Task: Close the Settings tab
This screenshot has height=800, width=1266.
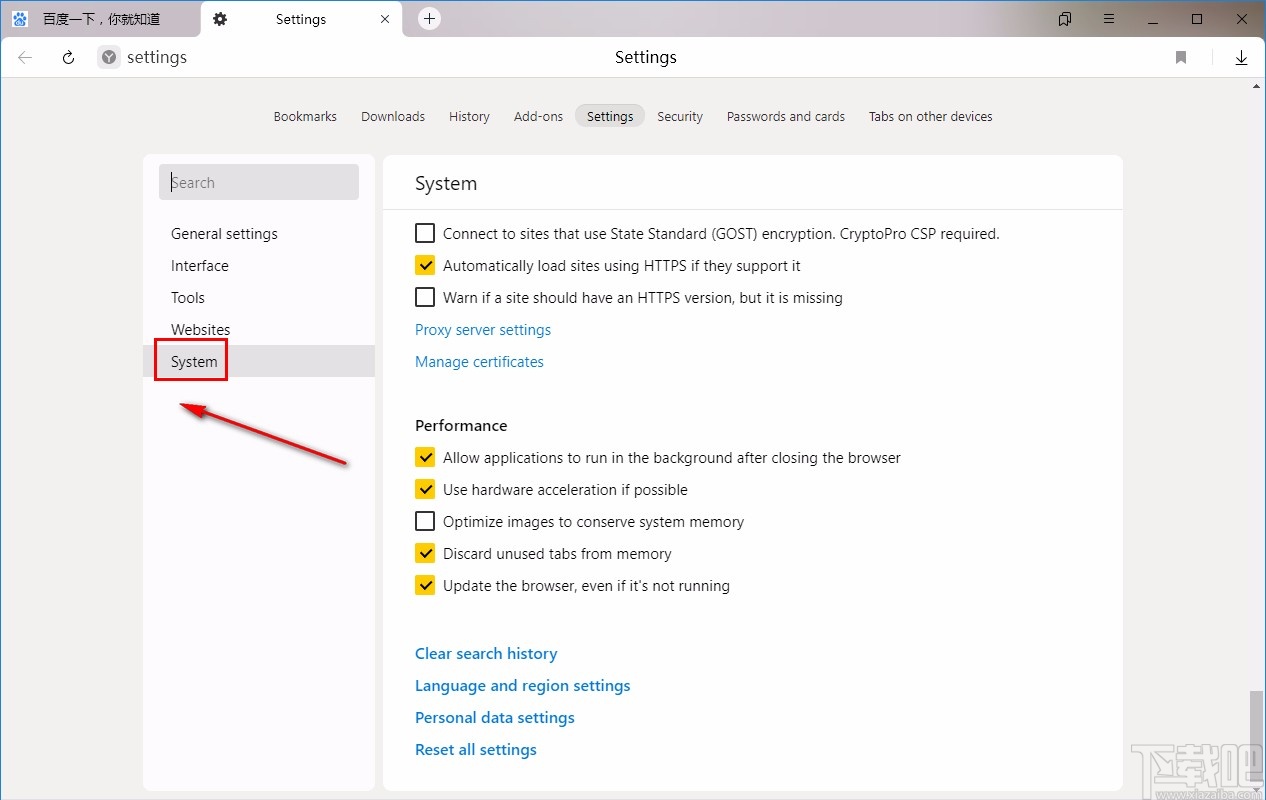Action: tap(385, 19)
